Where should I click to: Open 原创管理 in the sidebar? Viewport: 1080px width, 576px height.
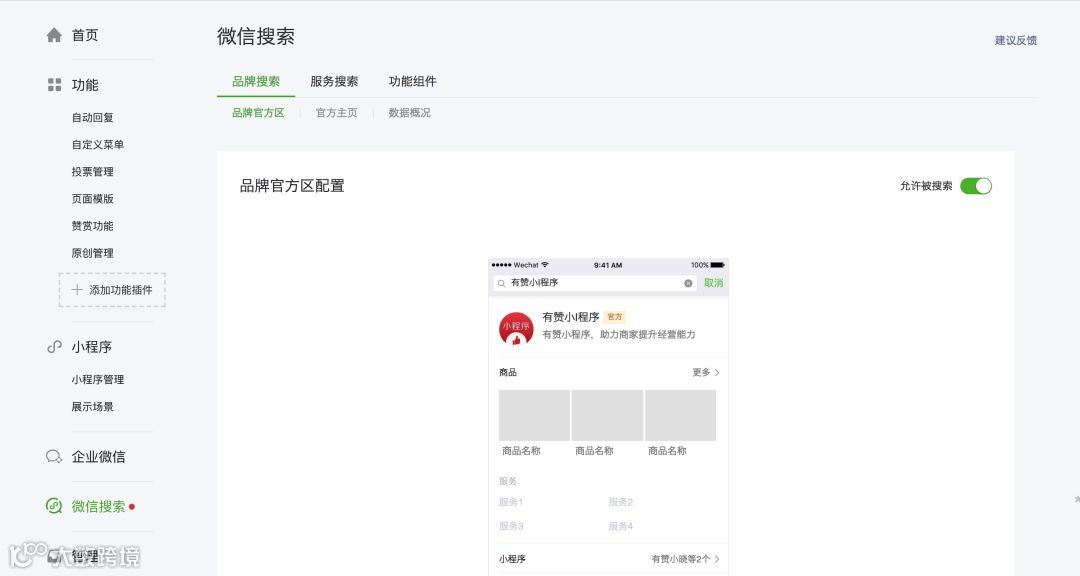[92, 253]
